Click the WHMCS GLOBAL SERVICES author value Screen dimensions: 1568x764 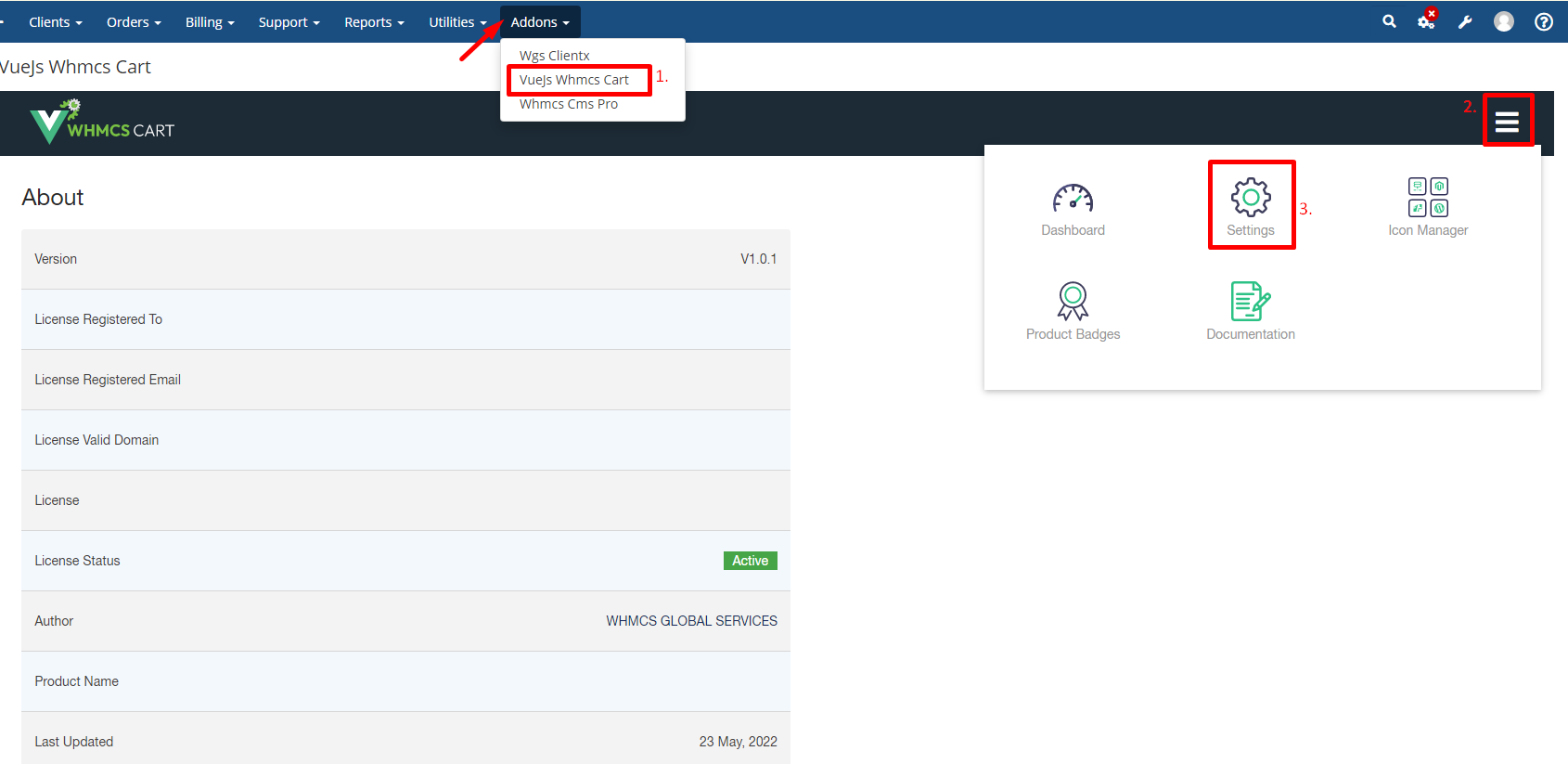tap(691, 621)
